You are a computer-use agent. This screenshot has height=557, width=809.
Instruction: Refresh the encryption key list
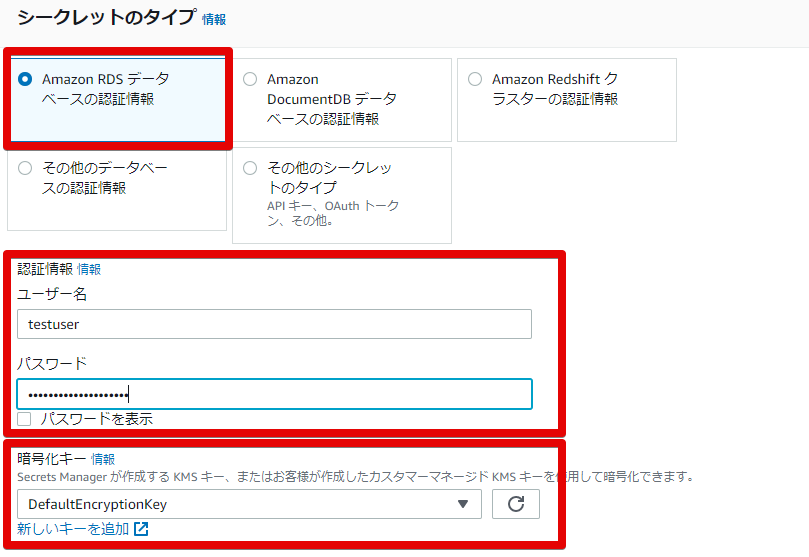click(516, 504)
